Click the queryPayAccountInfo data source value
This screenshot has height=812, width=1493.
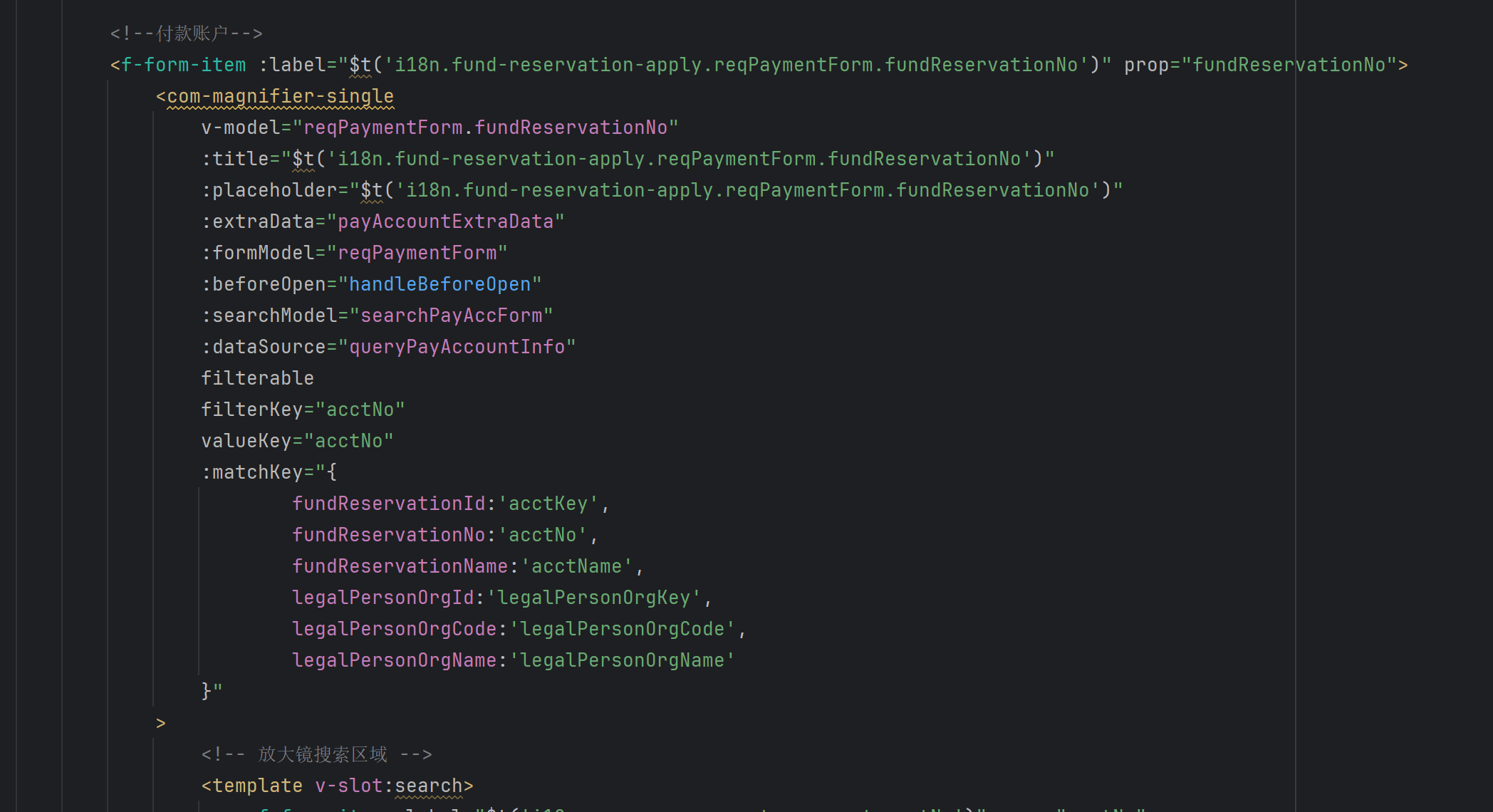click(457, 347)
